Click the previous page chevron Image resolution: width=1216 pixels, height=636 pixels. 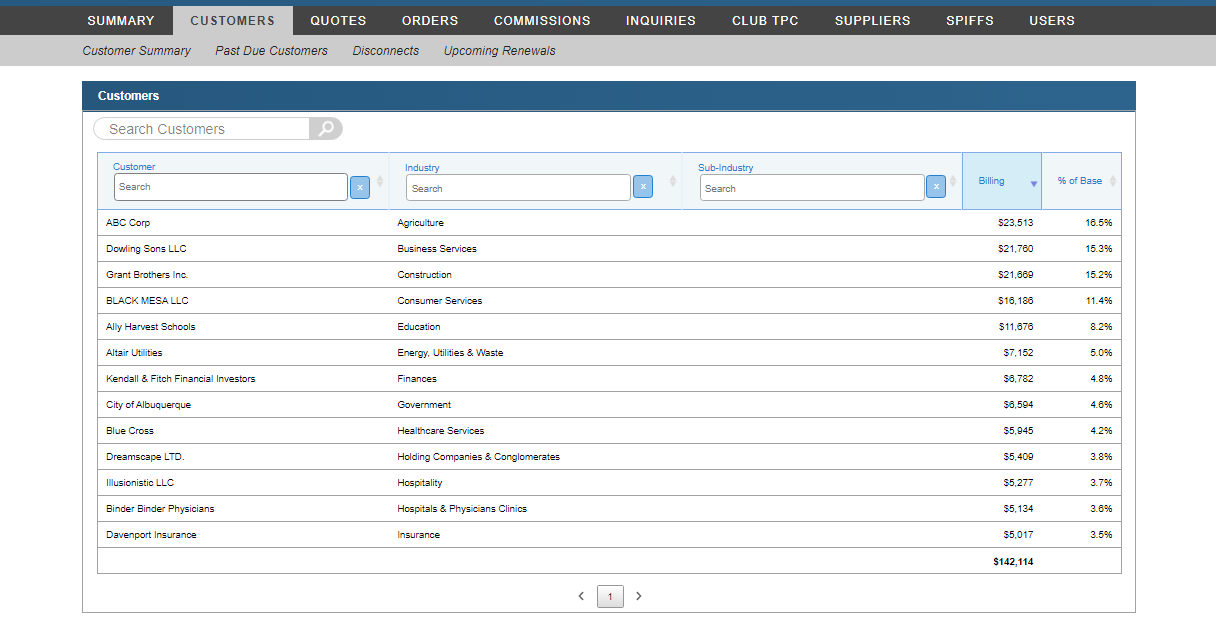581,596
